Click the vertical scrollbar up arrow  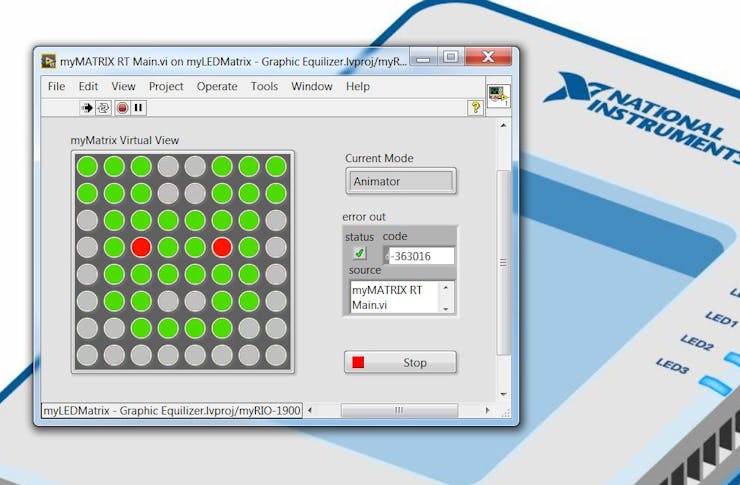pos(504,125)
